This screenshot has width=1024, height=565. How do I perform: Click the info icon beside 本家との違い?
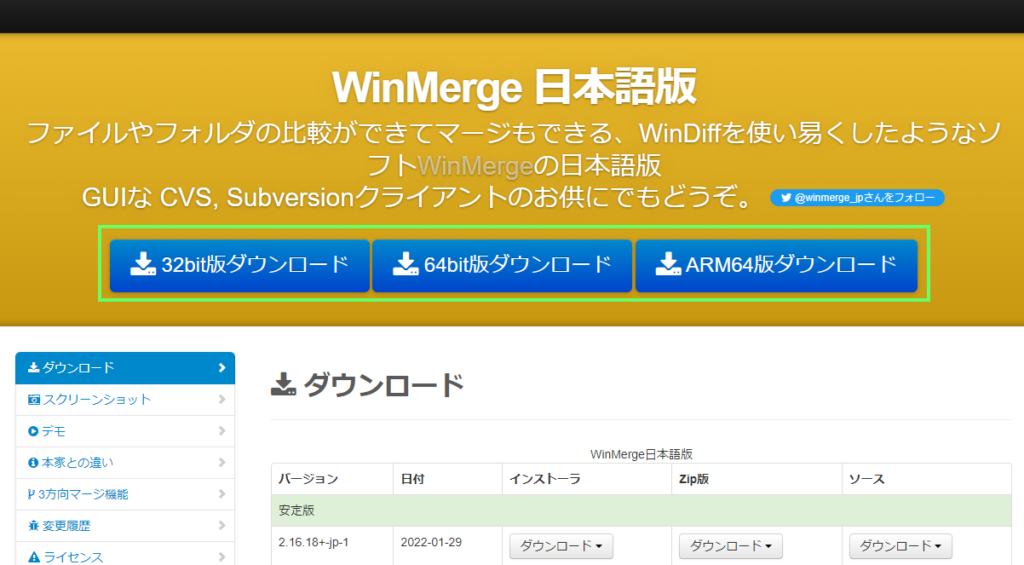34,463
